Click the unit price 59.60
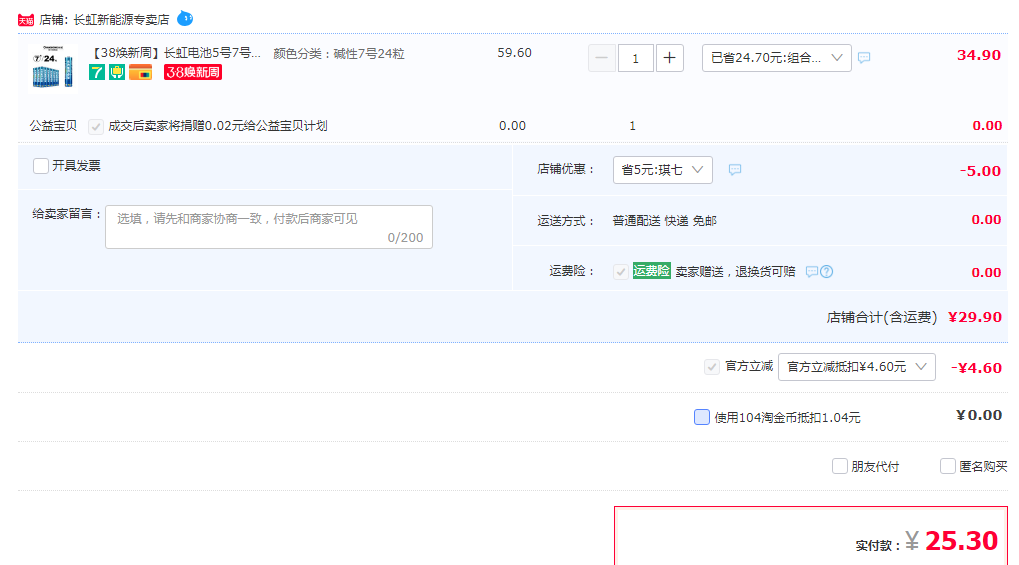 515,53
